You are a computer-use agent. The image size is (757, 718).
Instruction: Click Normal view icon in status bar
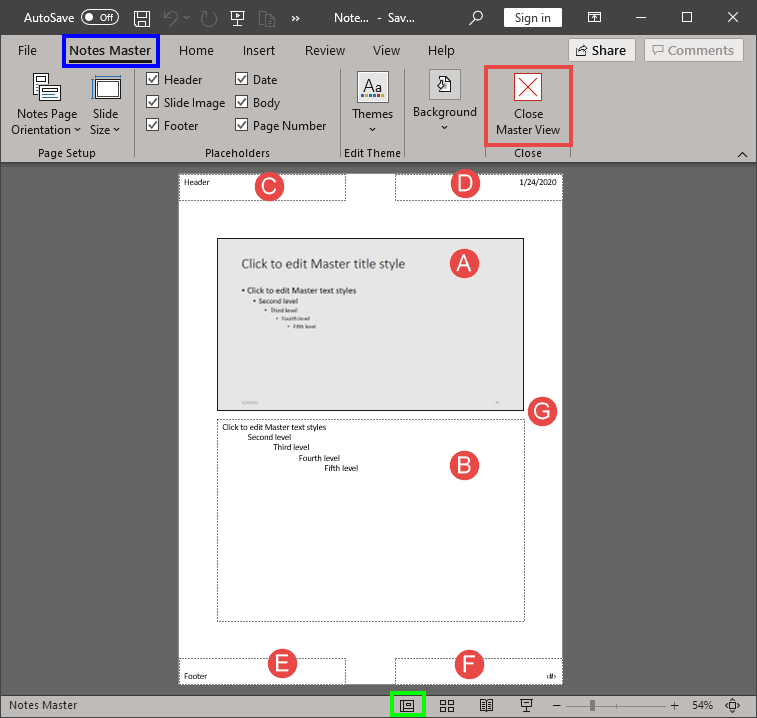pyautogui.click(x=407, y=705)
